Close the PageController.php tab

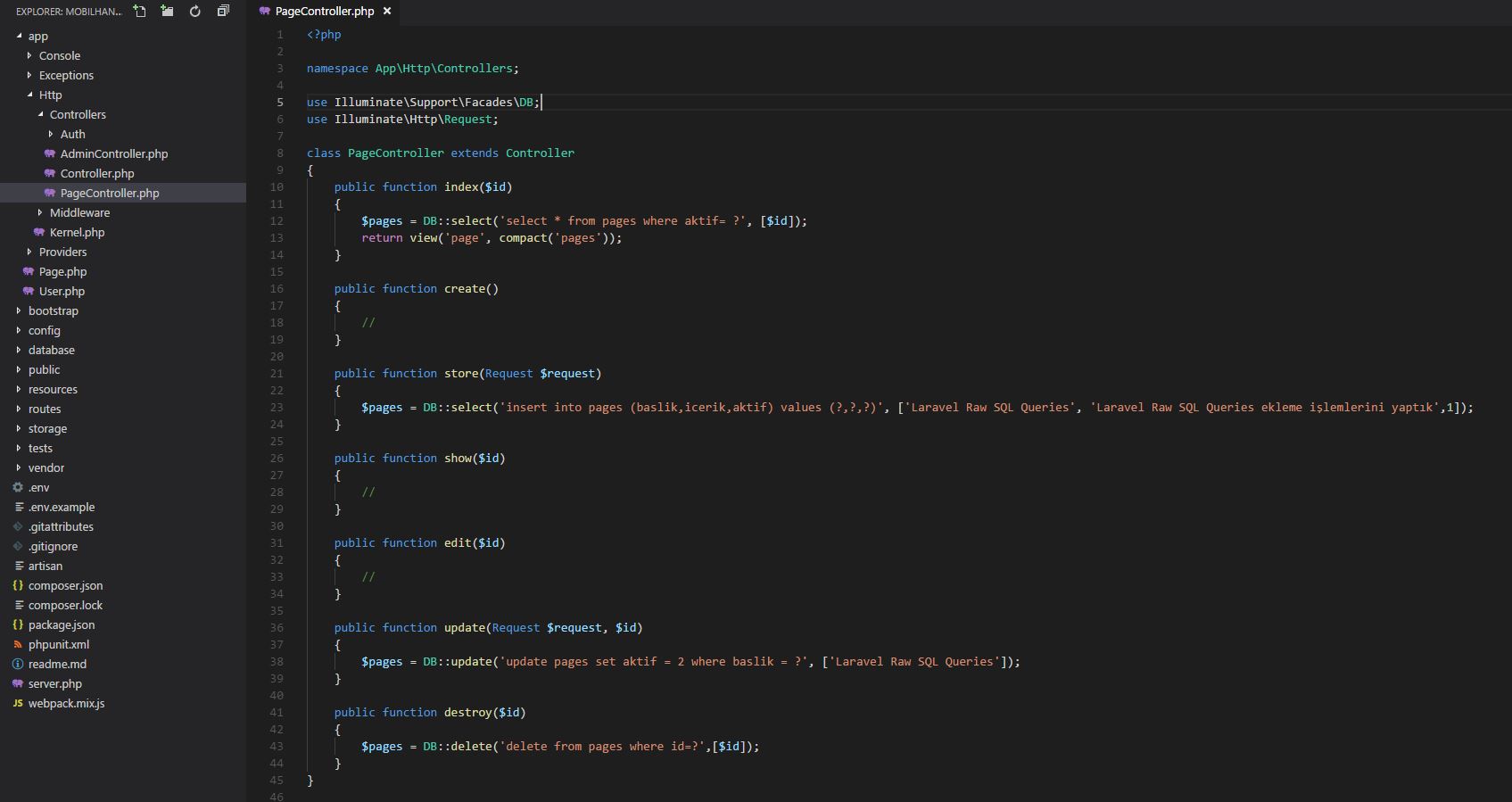coord(386,11)
